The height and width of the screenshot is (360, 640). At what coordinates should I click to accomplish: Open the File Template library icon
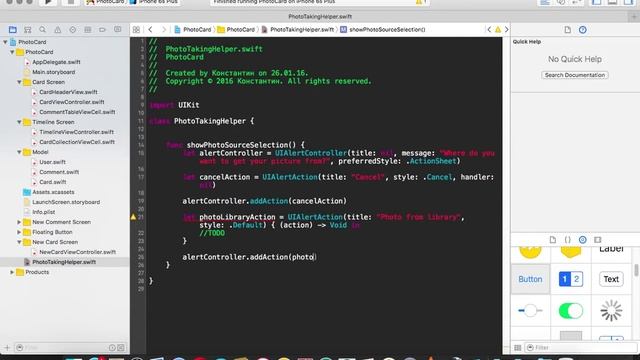tap(553, 240)
